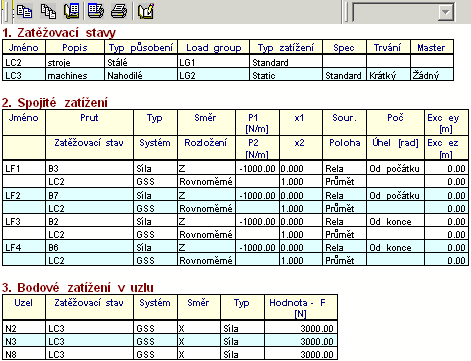The image size is (471, 361).
Task: Click the print table icon
Action: tap(96, 11)
